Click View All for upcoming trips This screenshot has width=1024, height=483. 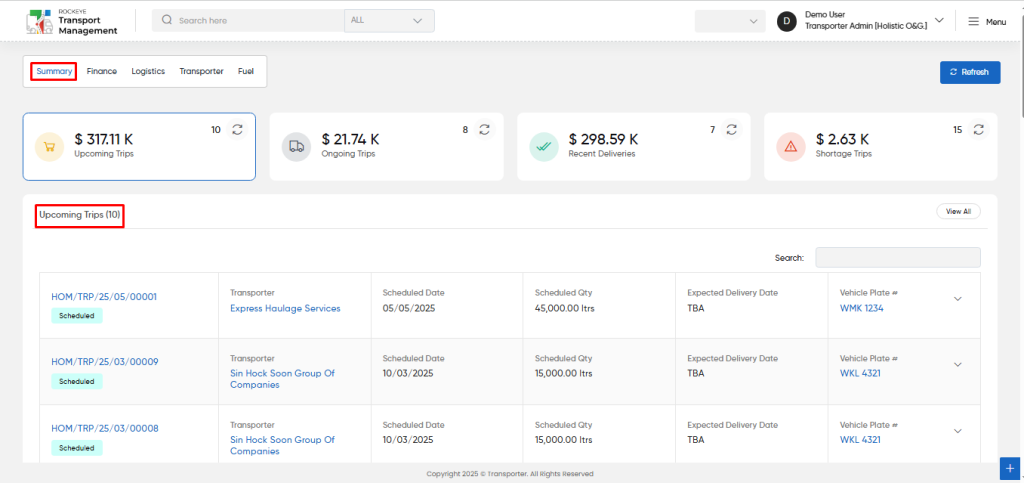point(958,211)
